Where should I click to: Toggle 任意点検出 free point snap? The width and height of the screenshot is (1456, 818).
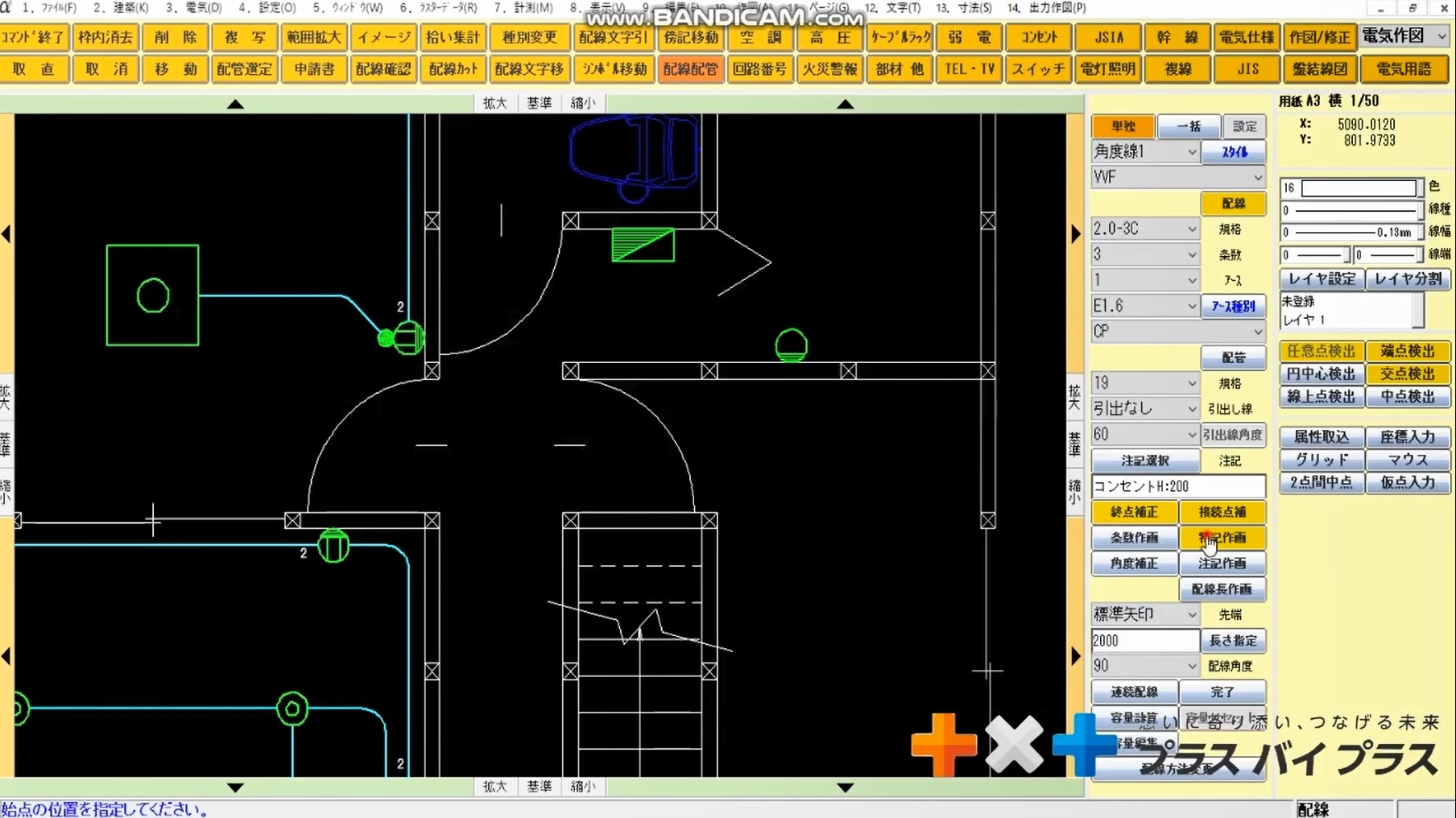[x=1321, y=351]
